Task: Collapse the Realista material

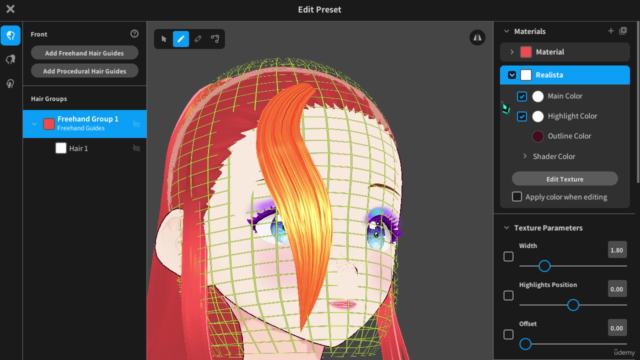Action: pos(512,75)
